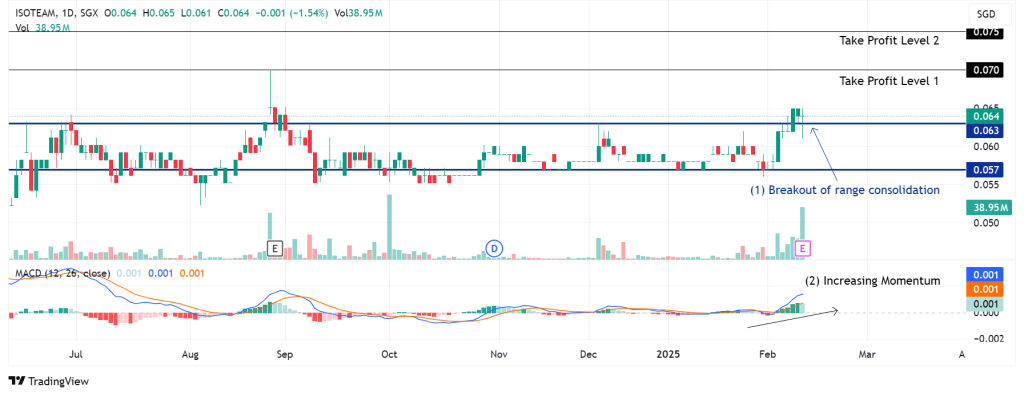Click the blue 0.057 support price tag

point(984,170)
